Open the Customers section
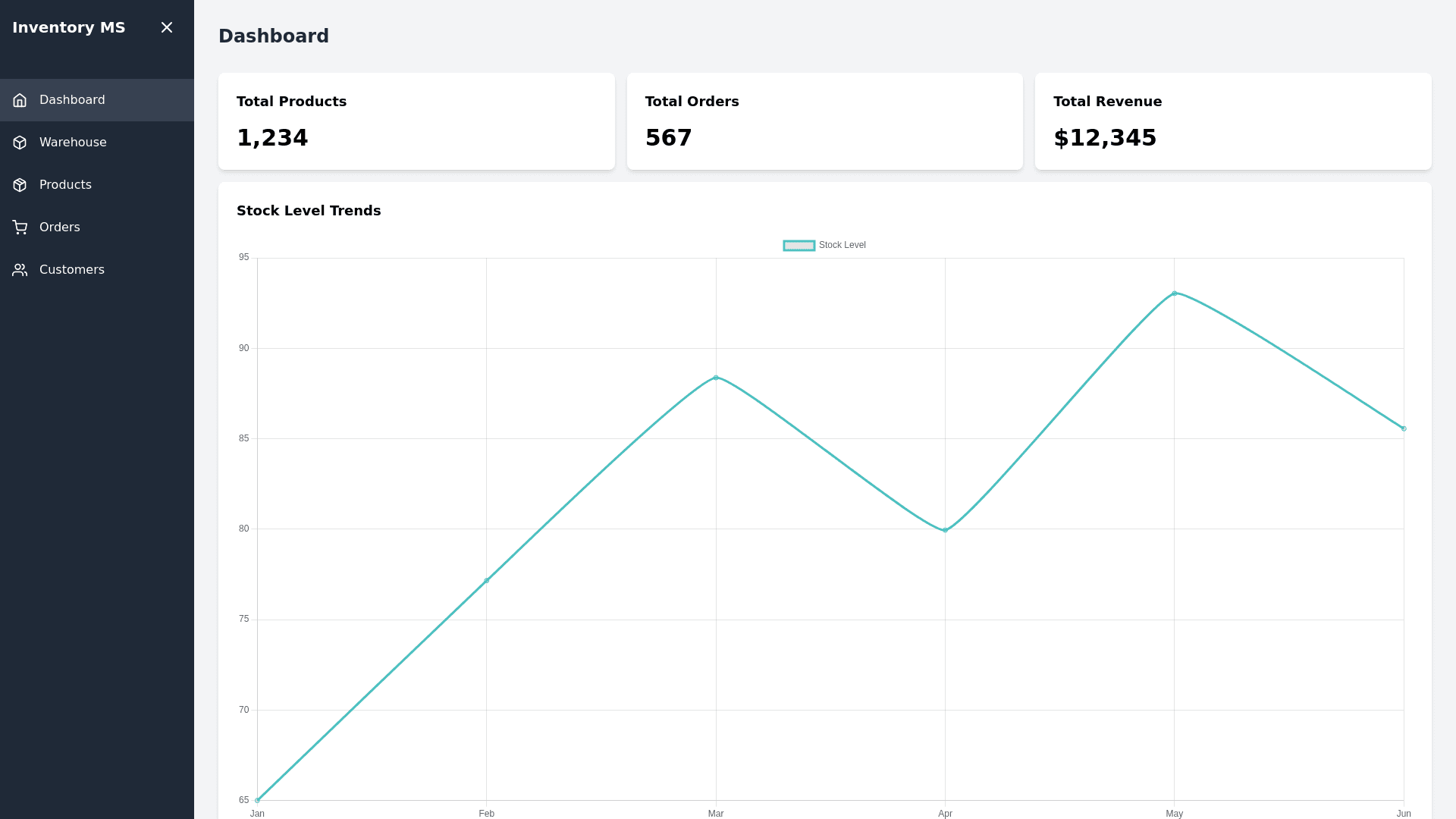The height and width of the screenshot is (819, 1456). click(x=71, y=270)
